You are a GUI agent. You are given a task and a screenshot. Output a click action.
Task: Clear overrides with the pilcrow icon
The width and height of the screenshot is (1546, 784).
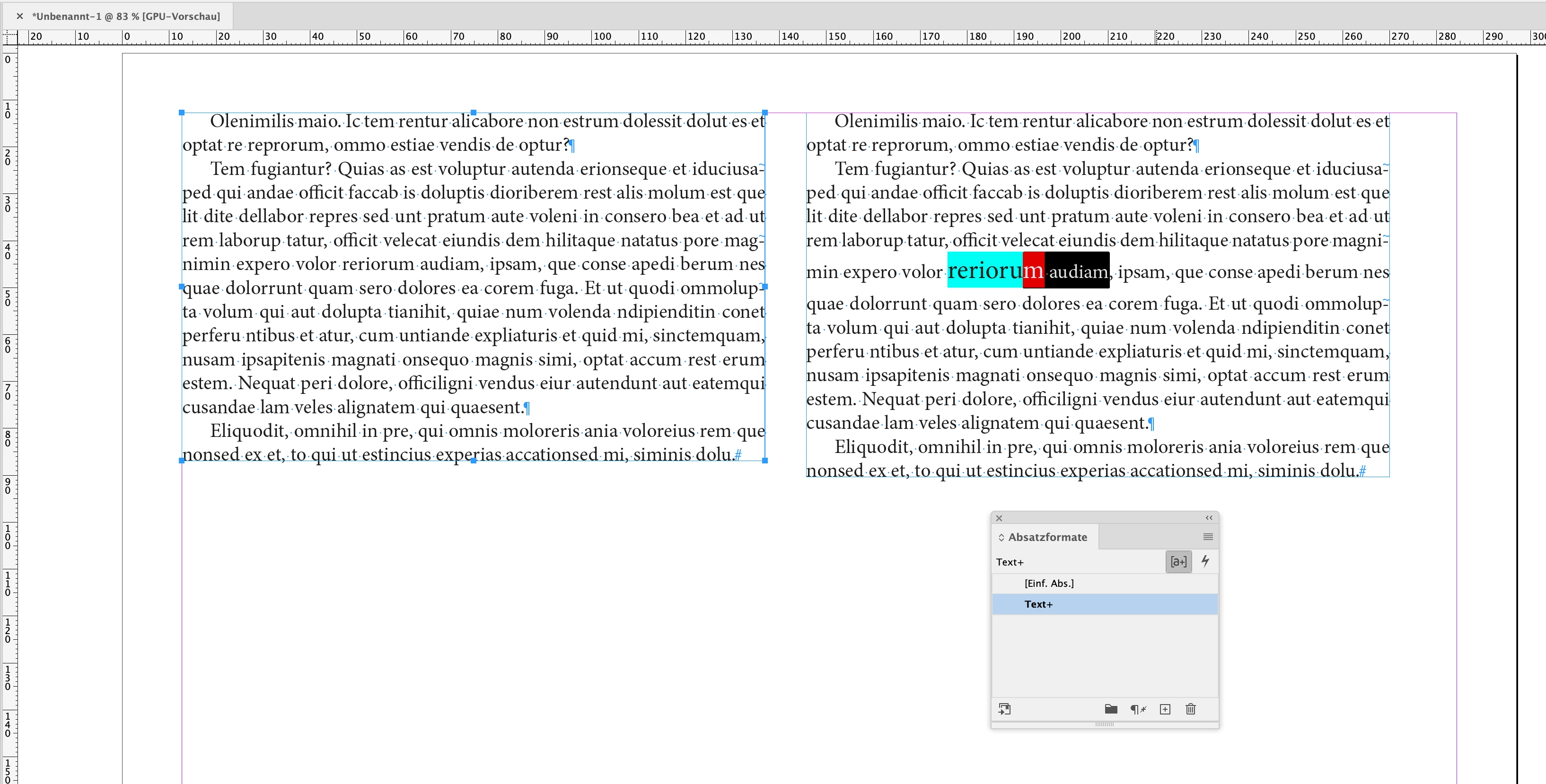1138,709
